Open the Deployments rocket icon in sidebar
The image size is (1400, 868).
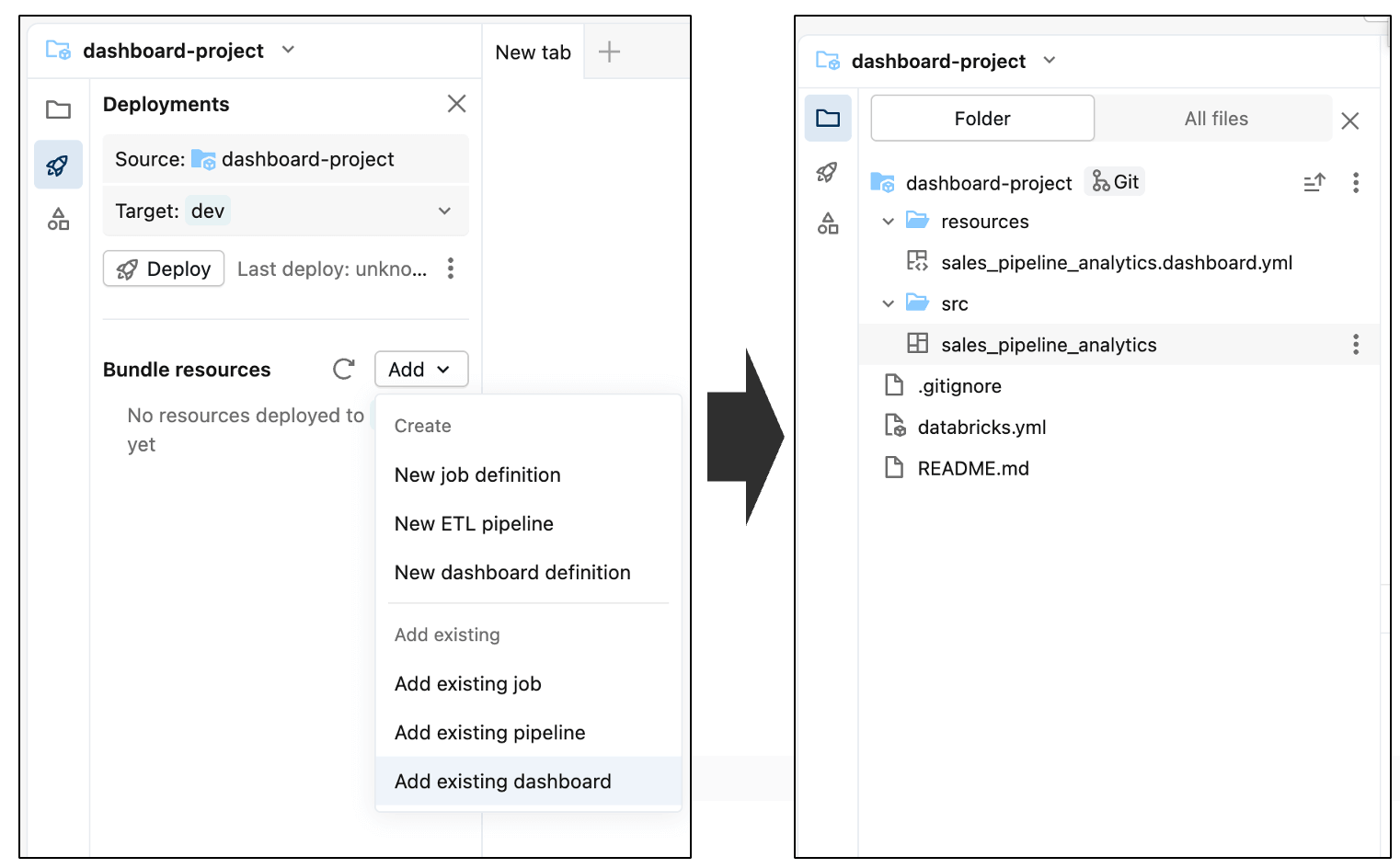click(58, 165)
